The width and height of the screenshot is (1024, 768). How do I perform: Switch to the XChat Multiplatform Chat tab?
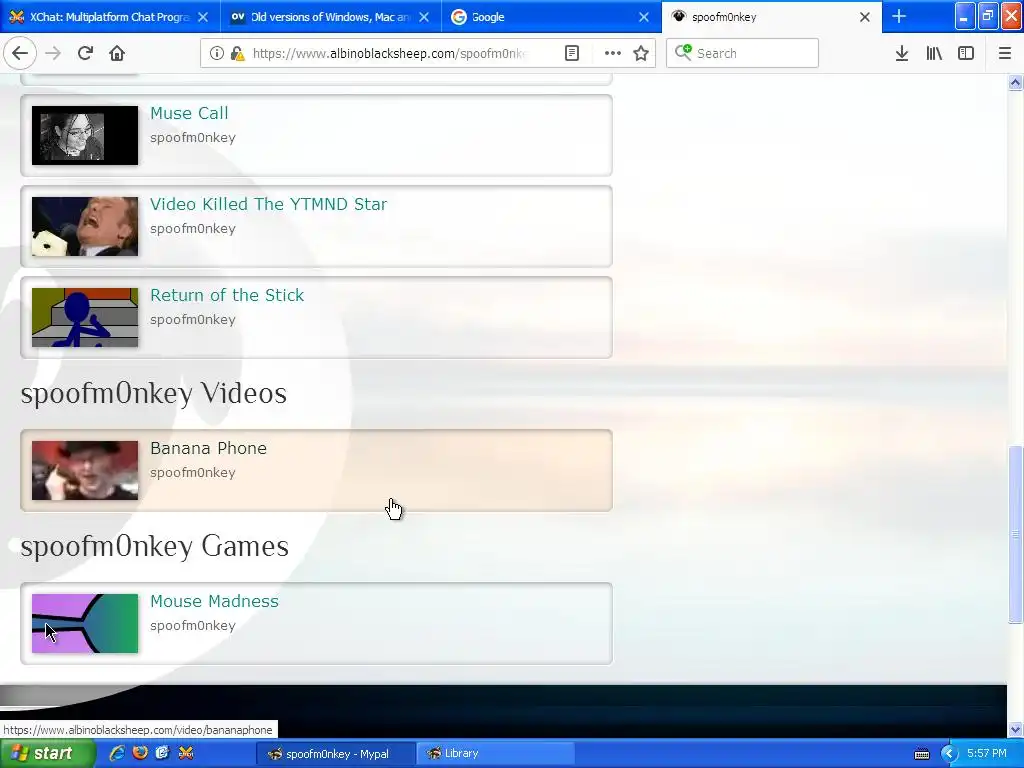[110, 17]
